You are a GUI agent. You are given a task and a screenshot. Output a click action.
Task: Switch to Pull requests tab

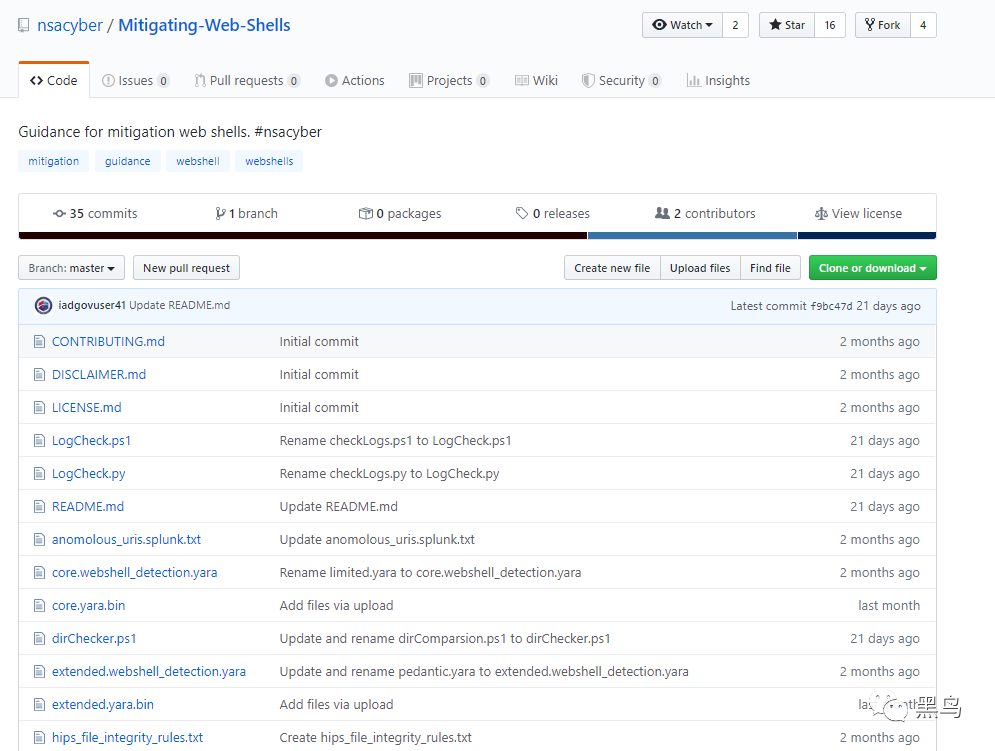[x=246, y=81]
